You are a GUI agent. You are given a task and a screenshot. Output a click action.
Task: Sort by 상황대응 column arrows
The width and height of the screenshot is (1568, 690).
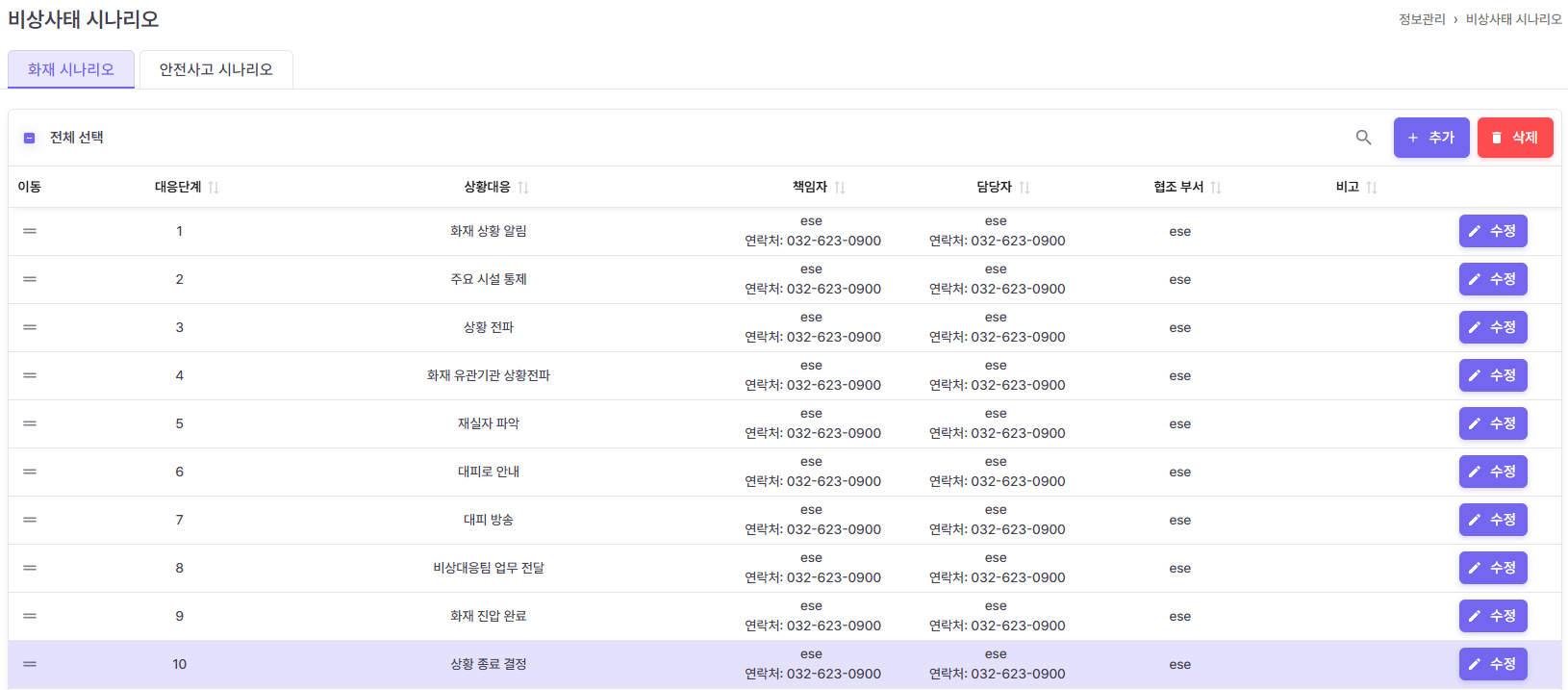[x=523, y=188]
